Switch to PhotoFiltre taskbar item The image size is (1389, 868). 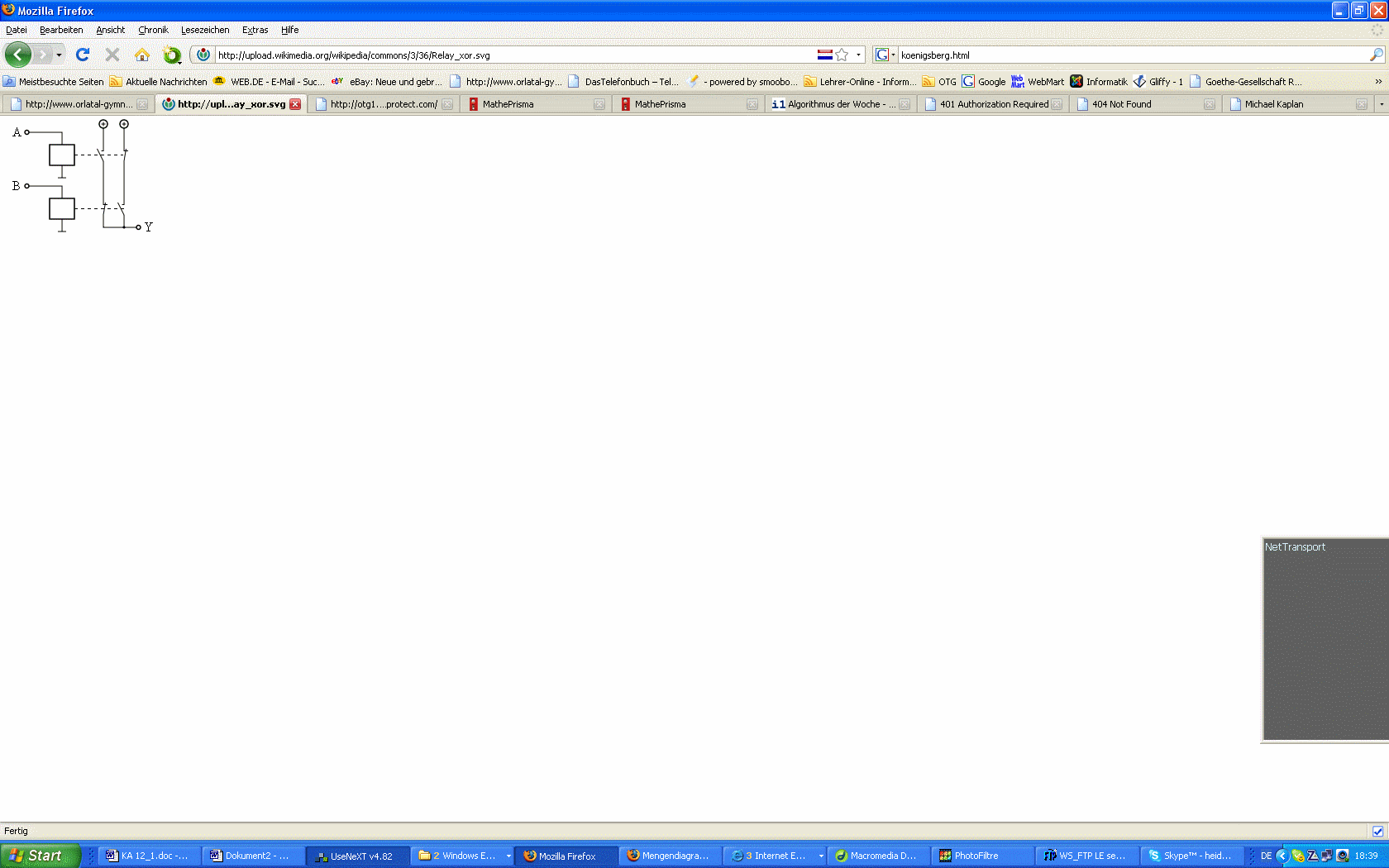(982, 856)
